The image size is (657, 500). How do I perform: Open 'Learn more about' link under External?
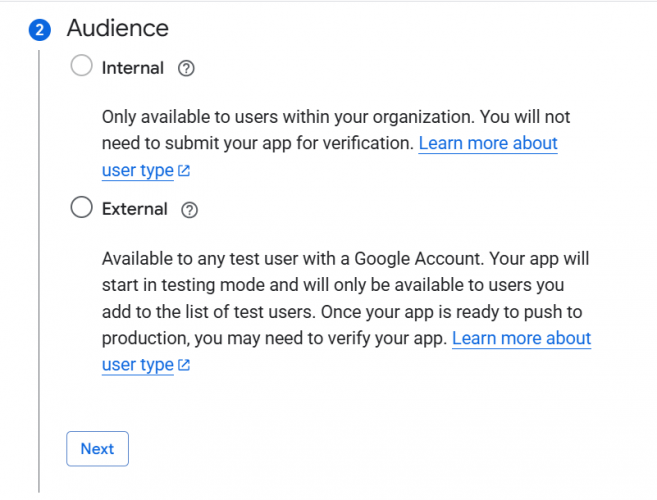pos(521,338)
